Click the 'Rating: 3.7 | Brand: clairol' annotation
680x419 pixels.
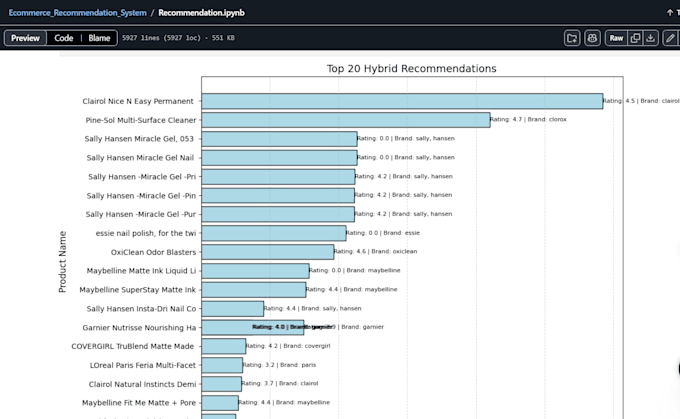click(280, 383)
